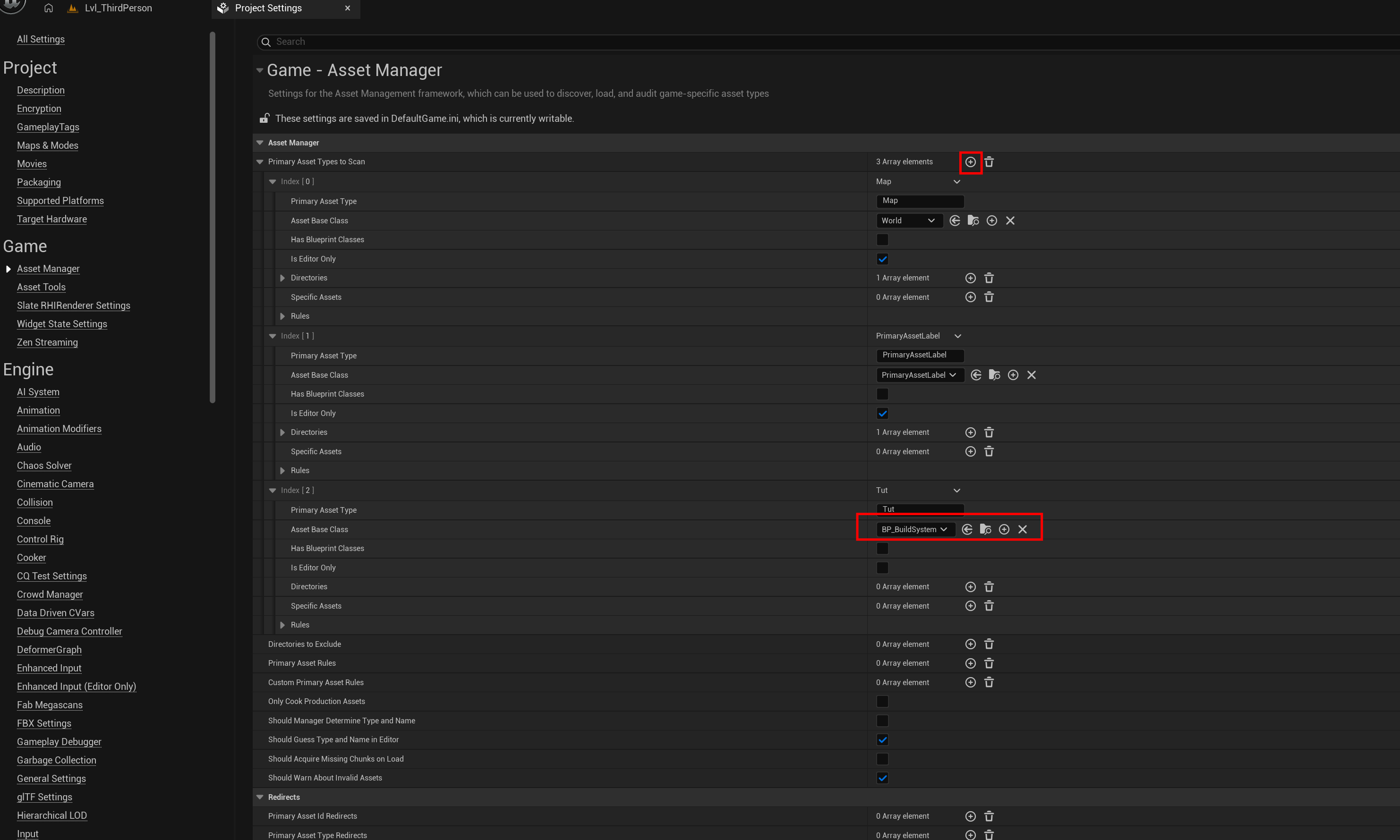Clear the BP_BuildSystem Asset Base Class
This screenshot has width=1400, height=840.
(1023, 529)
